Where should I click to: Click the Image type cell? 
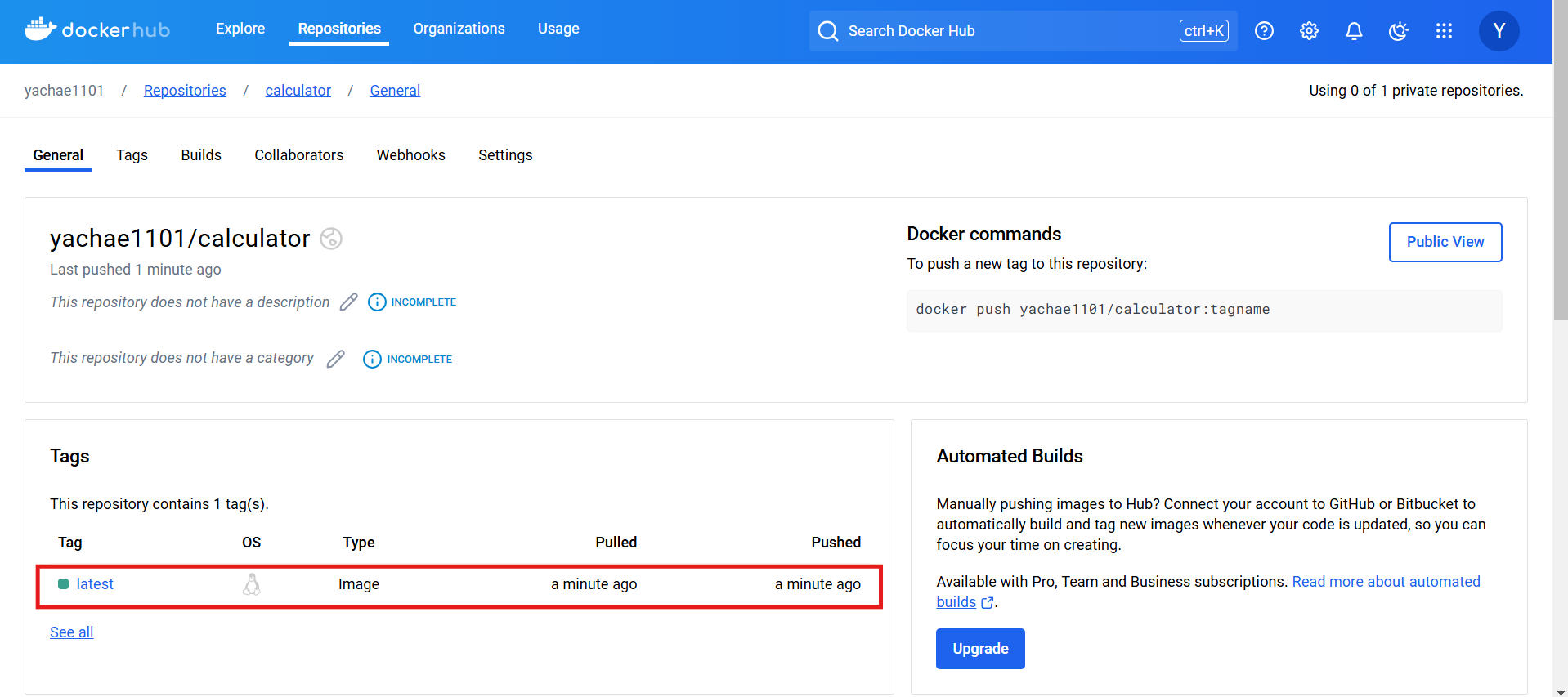(359, 584)
